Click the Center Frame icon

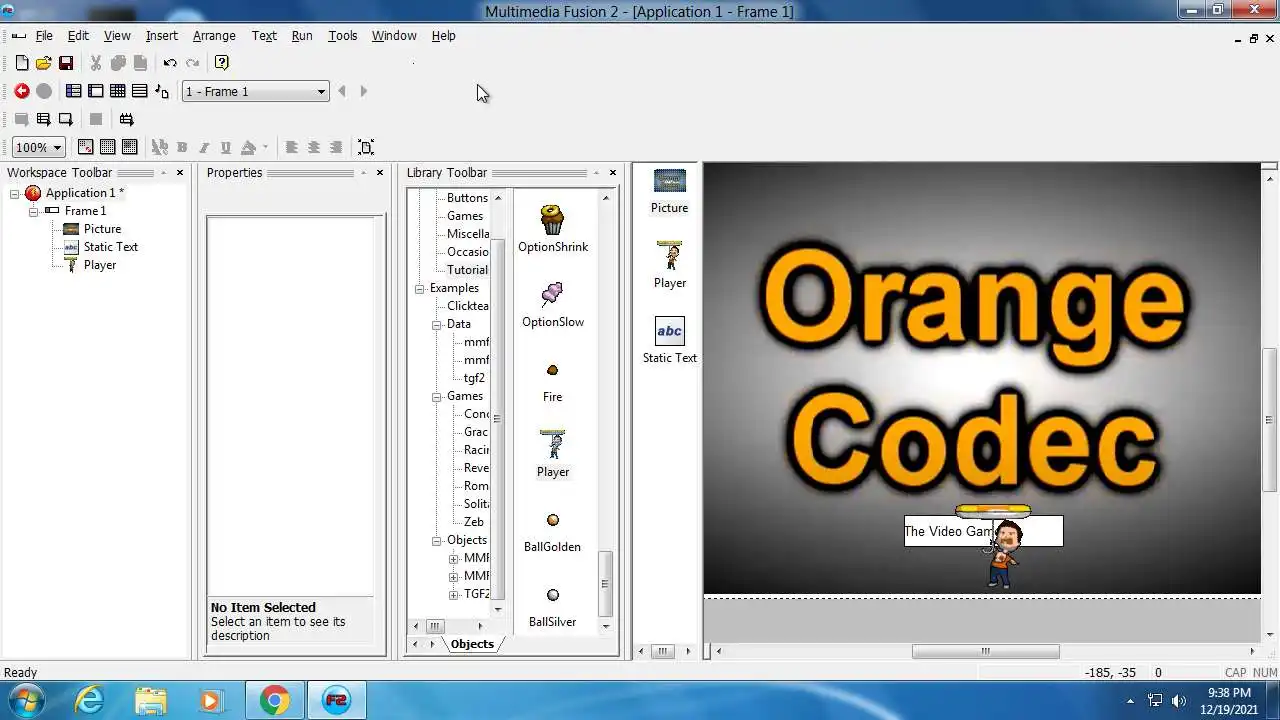pos(366,147)
